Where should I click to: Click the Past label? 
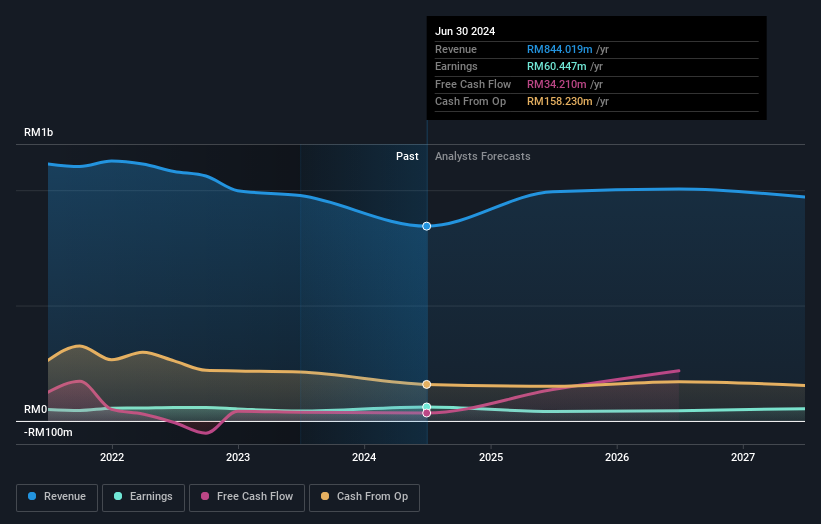(x=407, y=156)
